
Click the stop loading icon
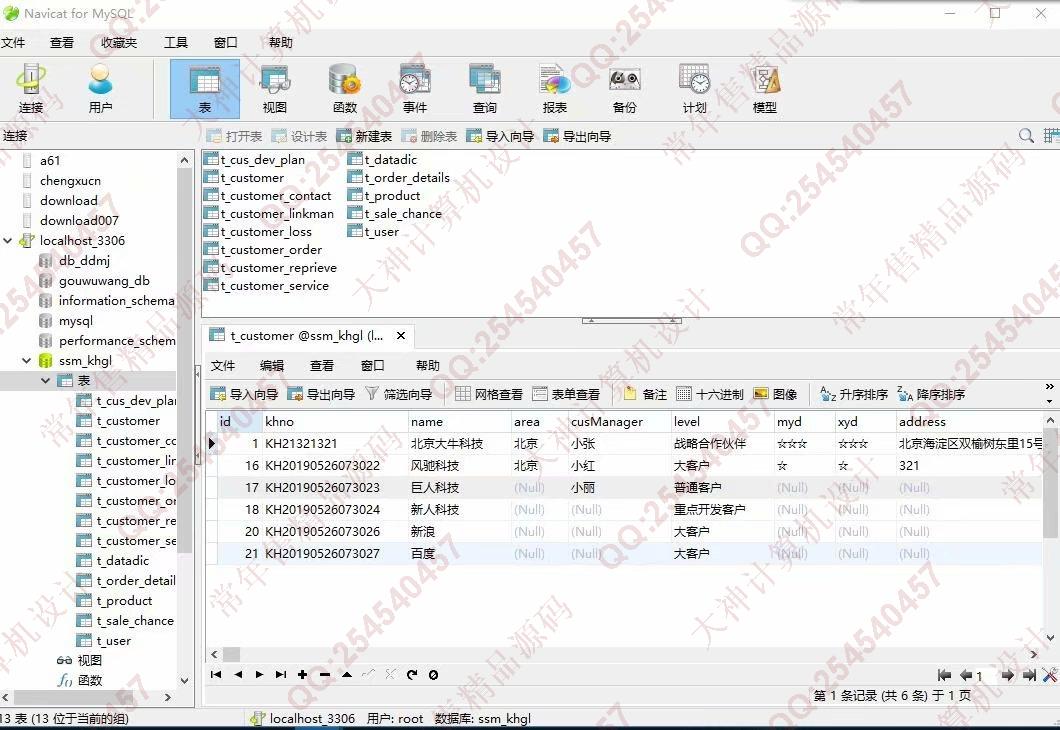433,674
